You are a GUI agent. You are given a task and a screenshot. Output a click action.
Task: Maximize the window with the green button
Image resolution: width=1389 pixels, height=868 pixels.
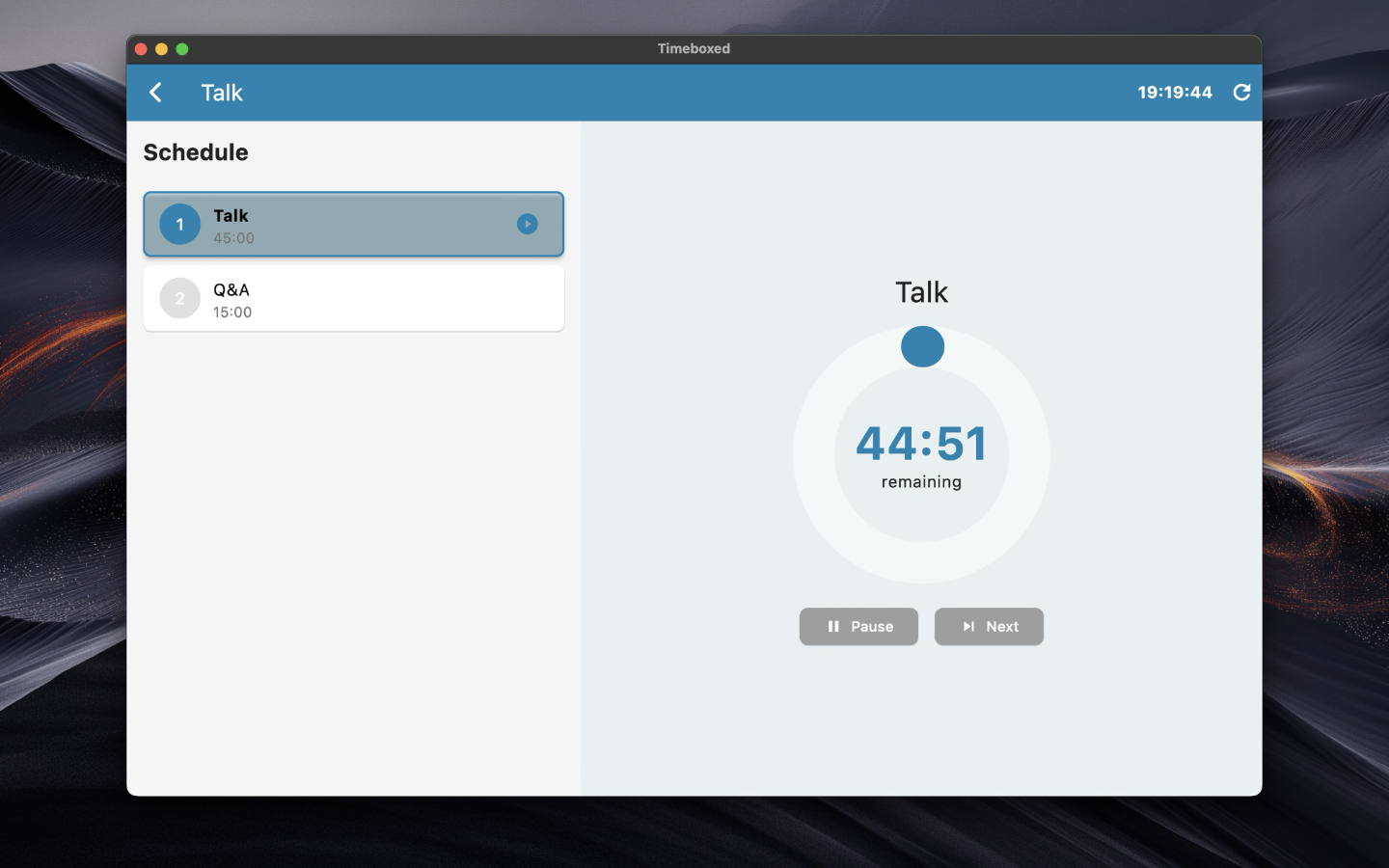182,49
